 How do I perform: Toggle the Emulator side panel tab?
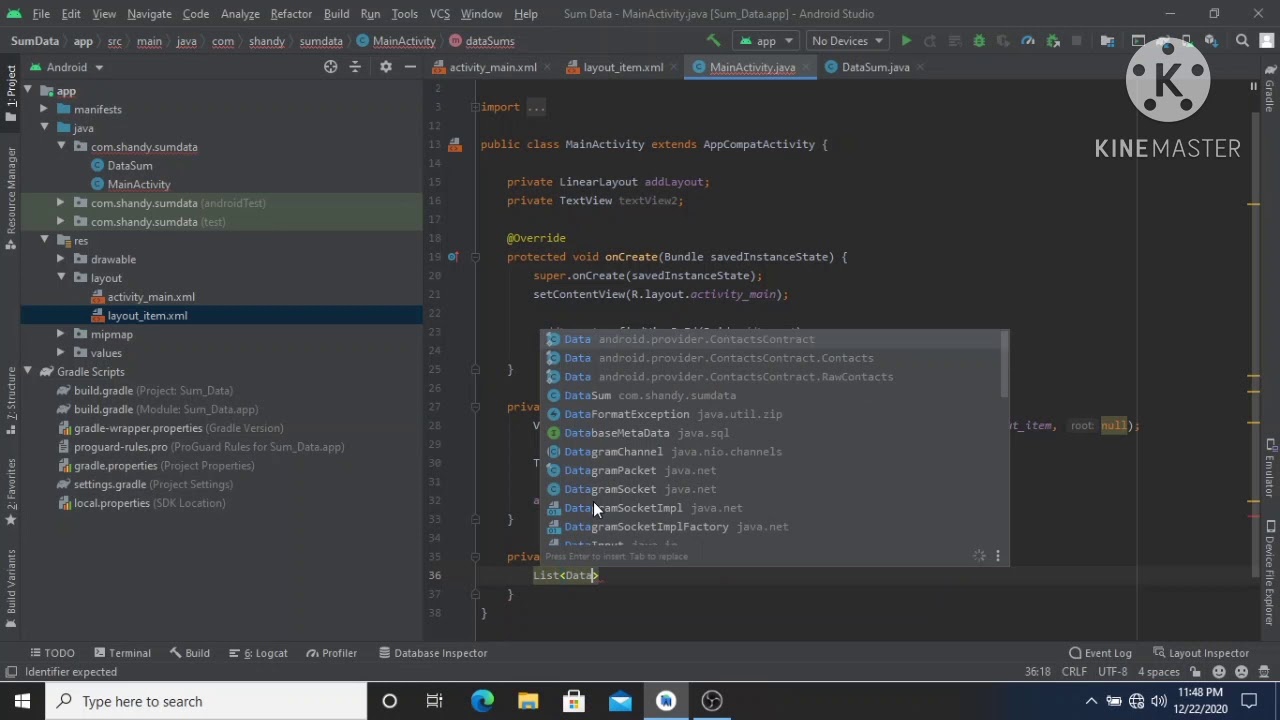(1269, 473)
